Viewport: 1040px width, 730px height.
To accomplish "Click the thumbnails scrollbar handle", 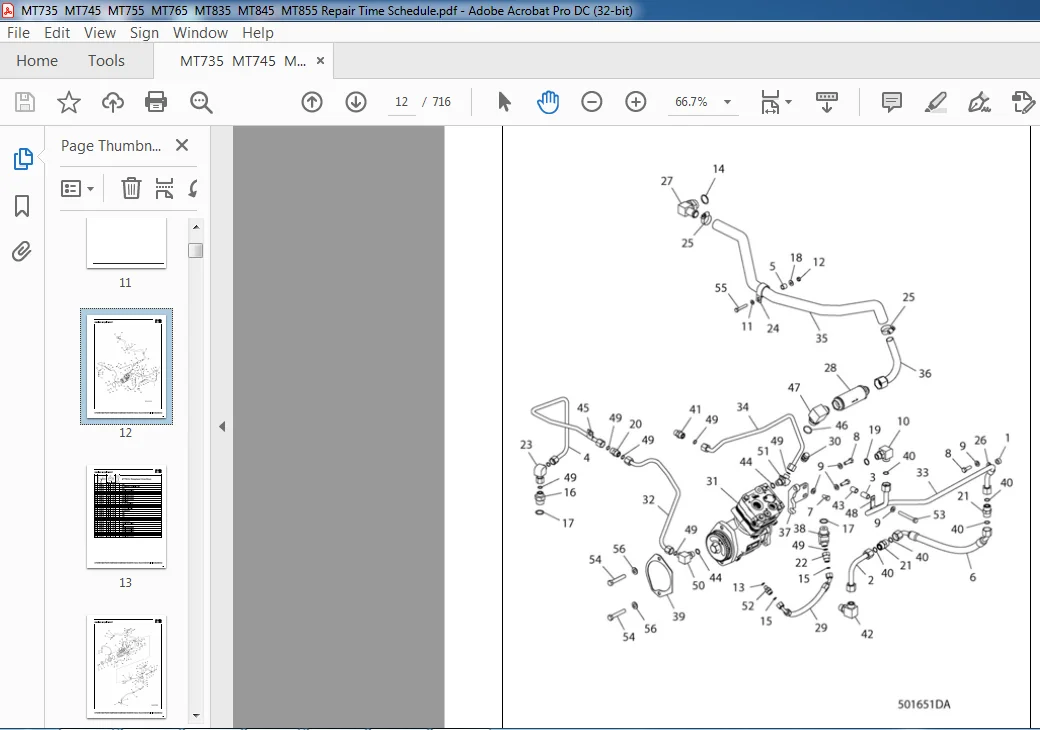I will 195,251.
